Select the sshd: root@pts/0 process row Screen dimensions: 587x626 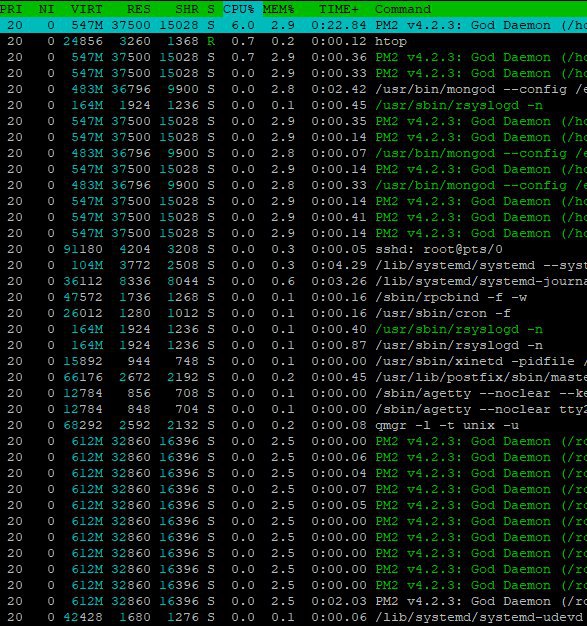pyautogui.click(x=294, y=249)
